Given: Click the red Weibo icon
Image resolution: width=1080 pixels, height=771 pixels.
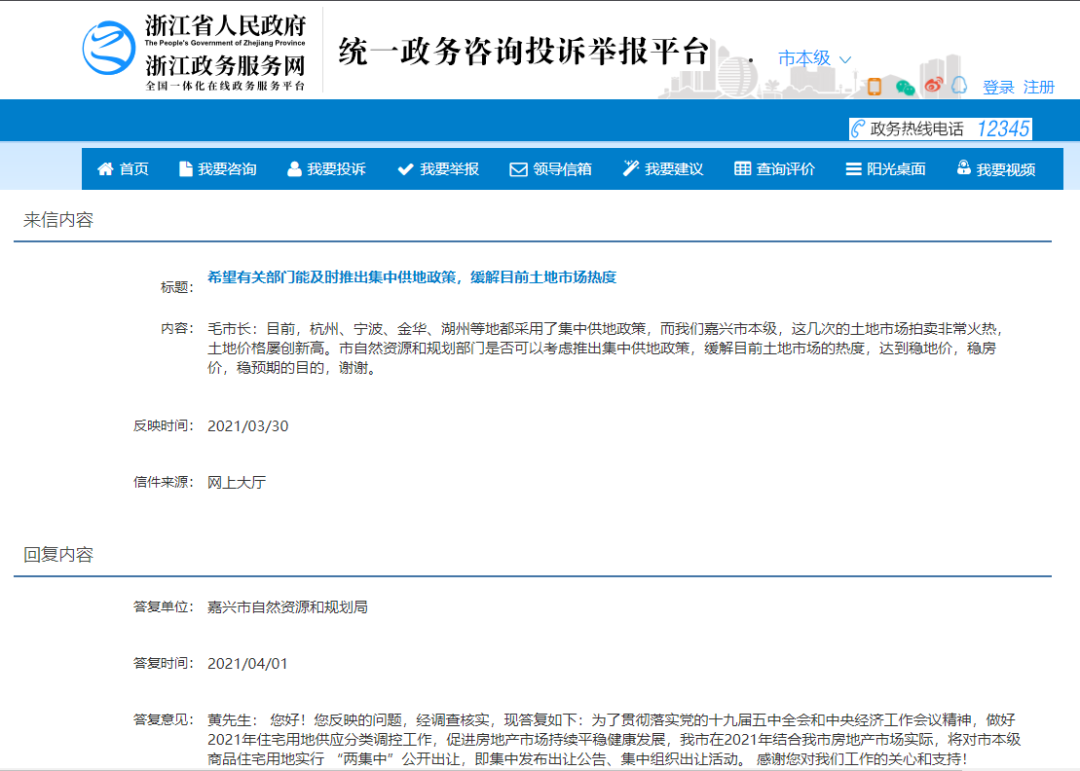Looking at the screenshot, I should [x=933, y=86].
